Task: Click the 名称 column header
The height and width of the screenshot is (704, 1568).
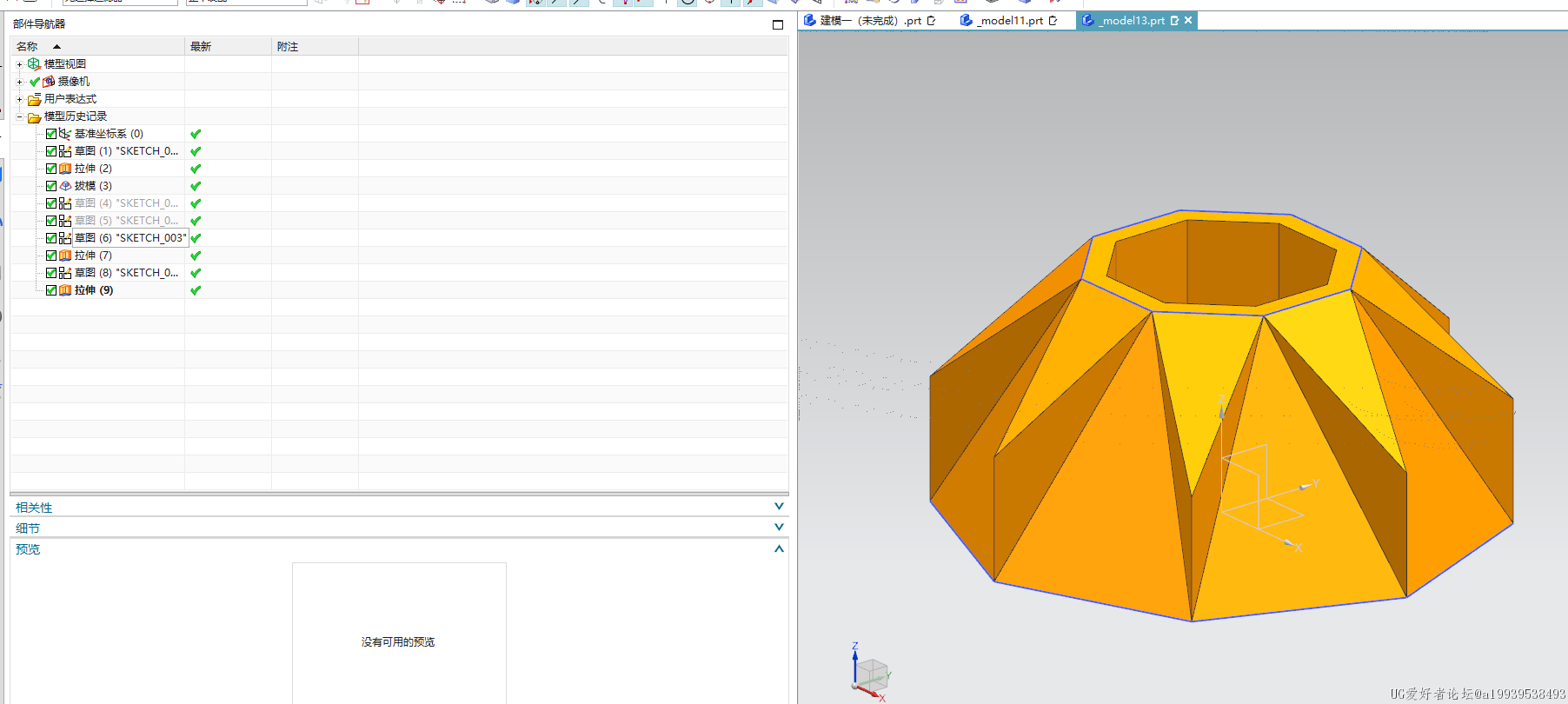Action: click(97, 47)
